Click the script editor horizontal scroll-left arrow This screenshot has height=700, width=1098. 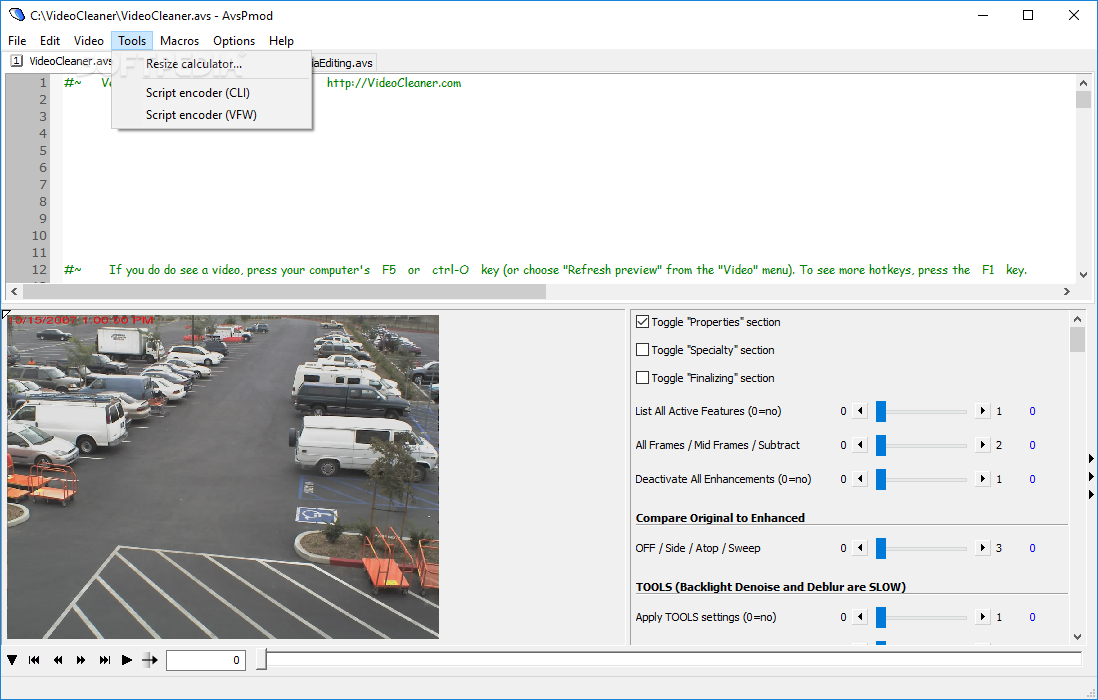point(14,291)
